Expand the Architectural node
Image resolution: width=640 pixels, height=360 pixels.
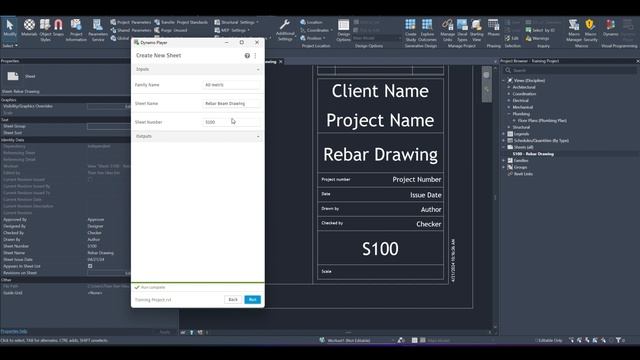pyautogui.click(x=509, y=87)
